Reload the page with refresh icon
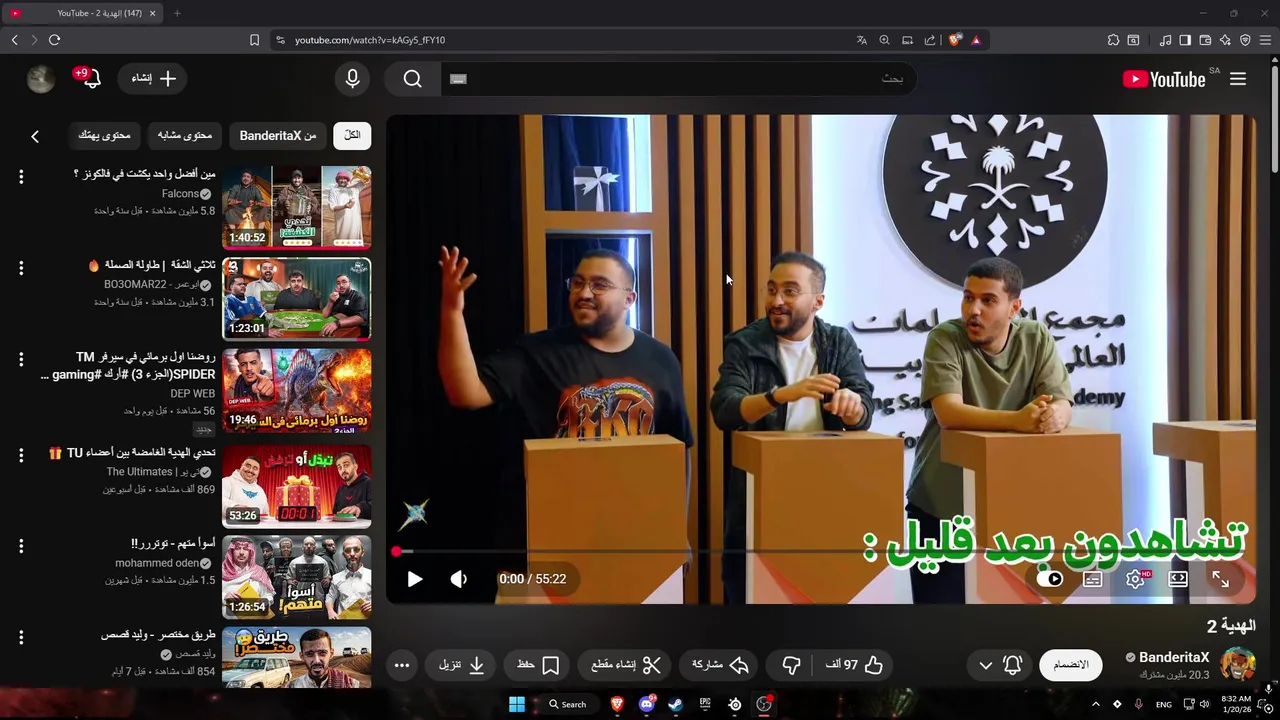The image size is (1280, 720). pos(54,40)
